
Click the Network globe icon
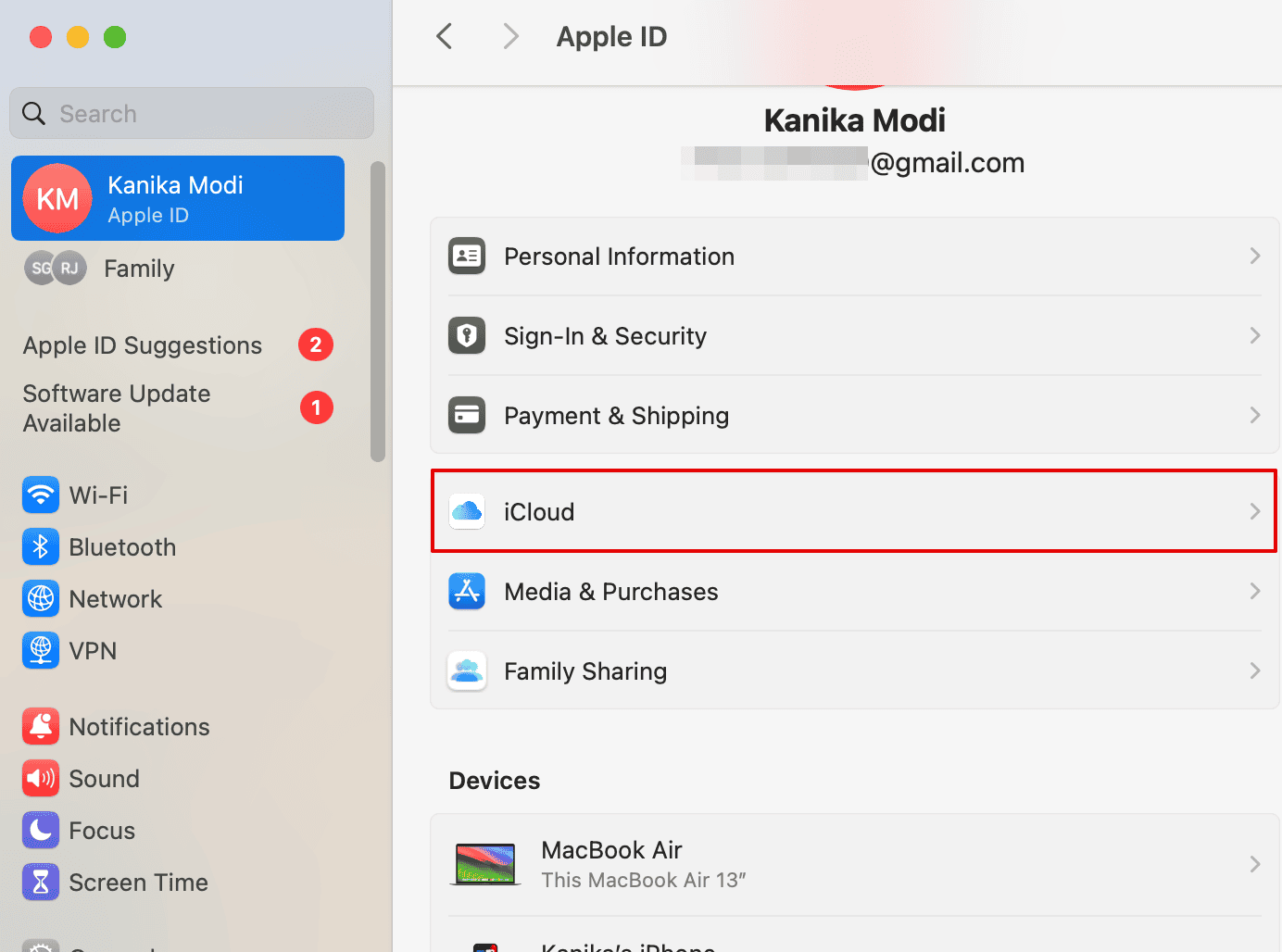(x=41, y=599)
